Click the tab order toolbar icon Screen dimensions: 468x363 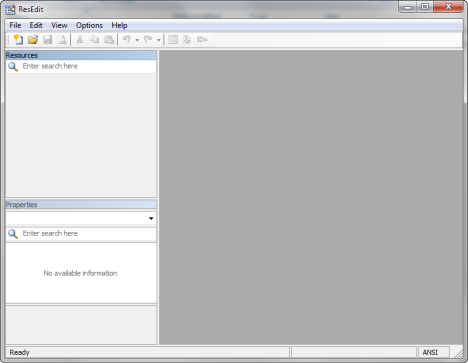187,40
